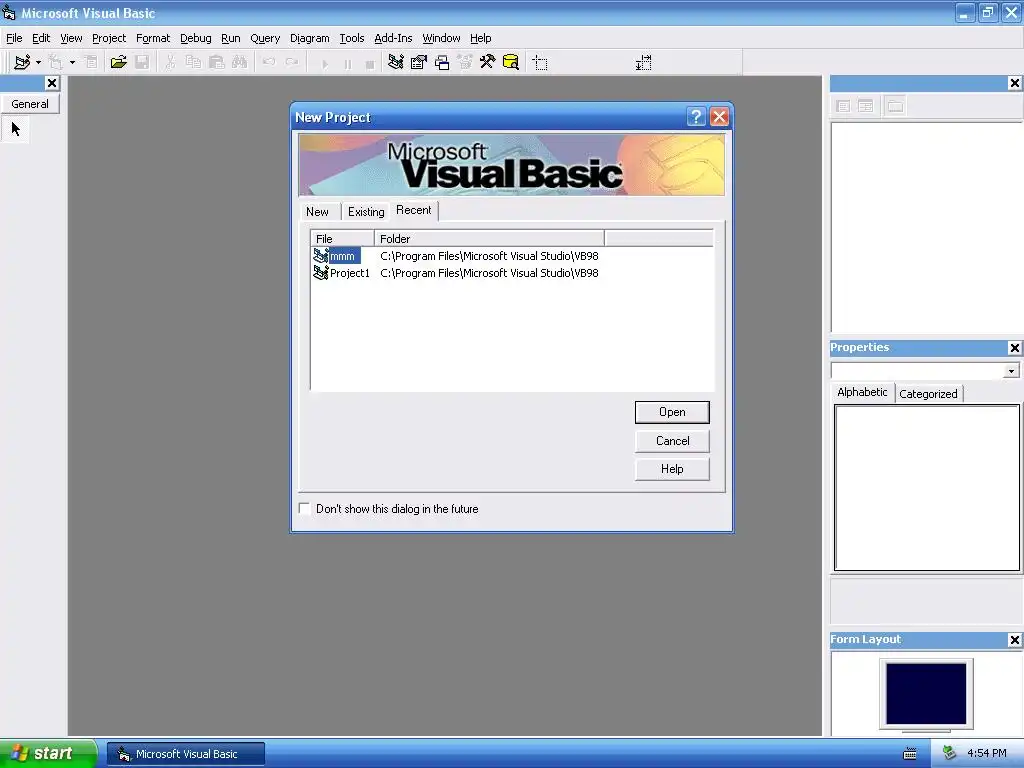
Task: Open the Object Browser toolbar icon
Action: click(x=465, y=62)
